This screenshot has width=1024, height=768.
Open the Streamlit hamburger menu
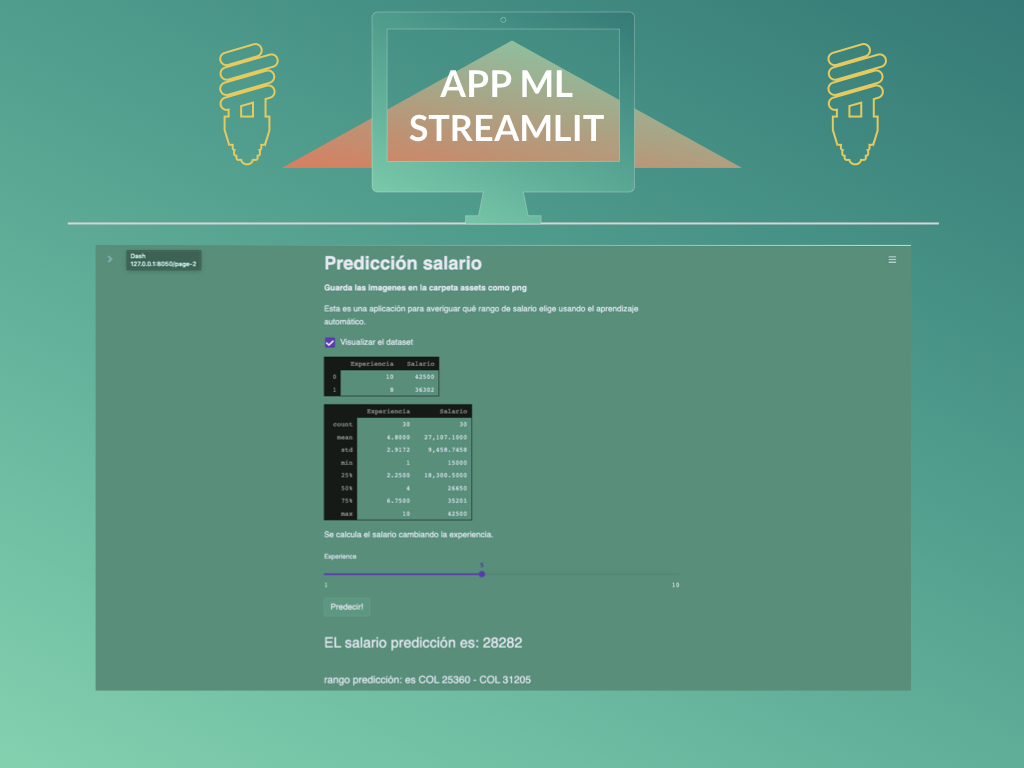click(x=892, y=259)
